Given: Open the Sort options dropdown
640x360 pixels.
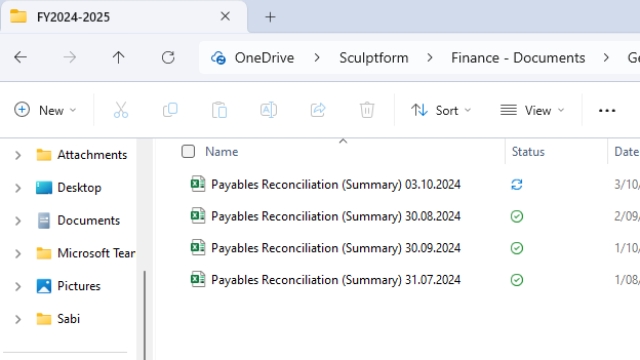Looking at the screenshot, I should coord(441,110).
